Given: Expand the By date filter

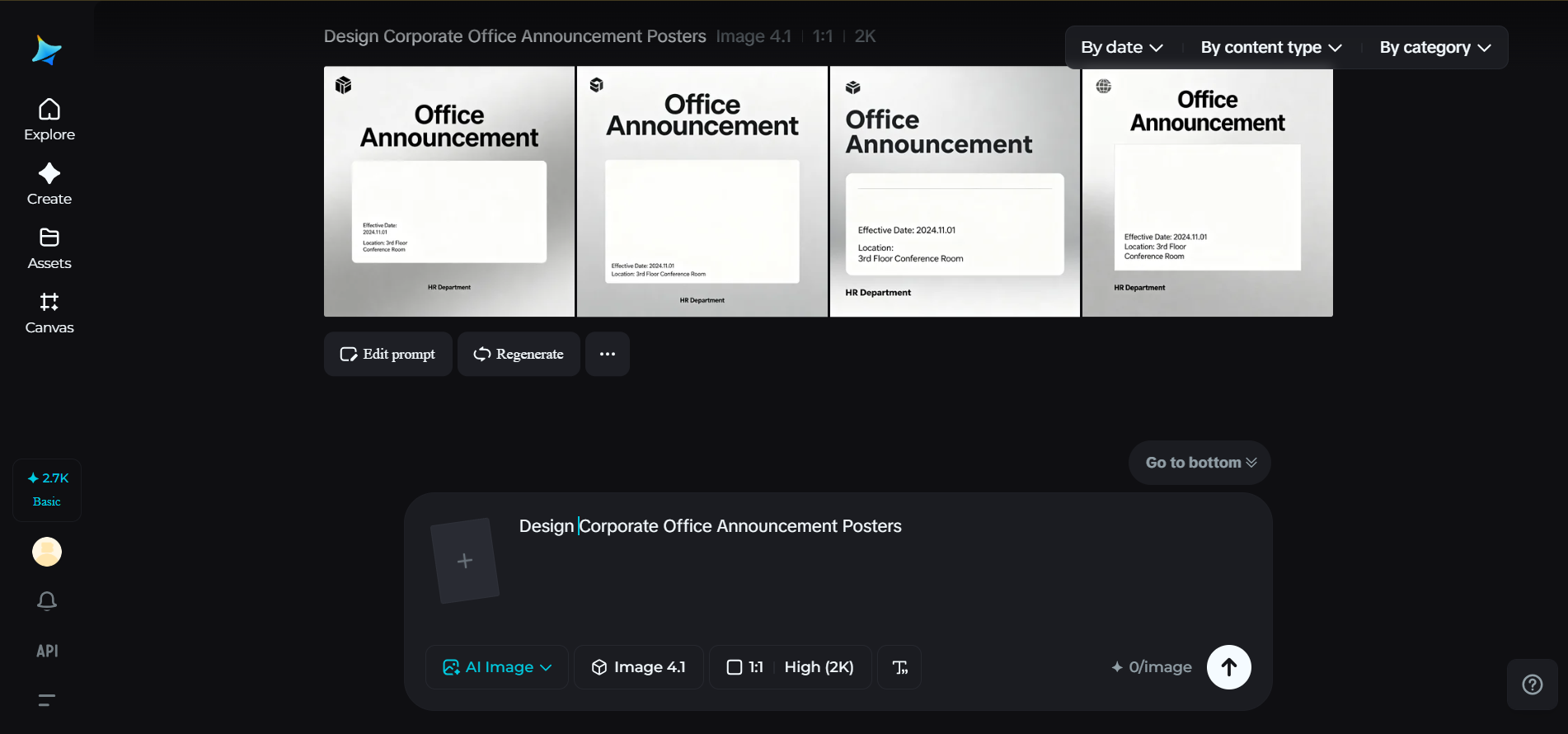Looking at the screenshot, I should pyautogui.click(x=1121, y=48).
